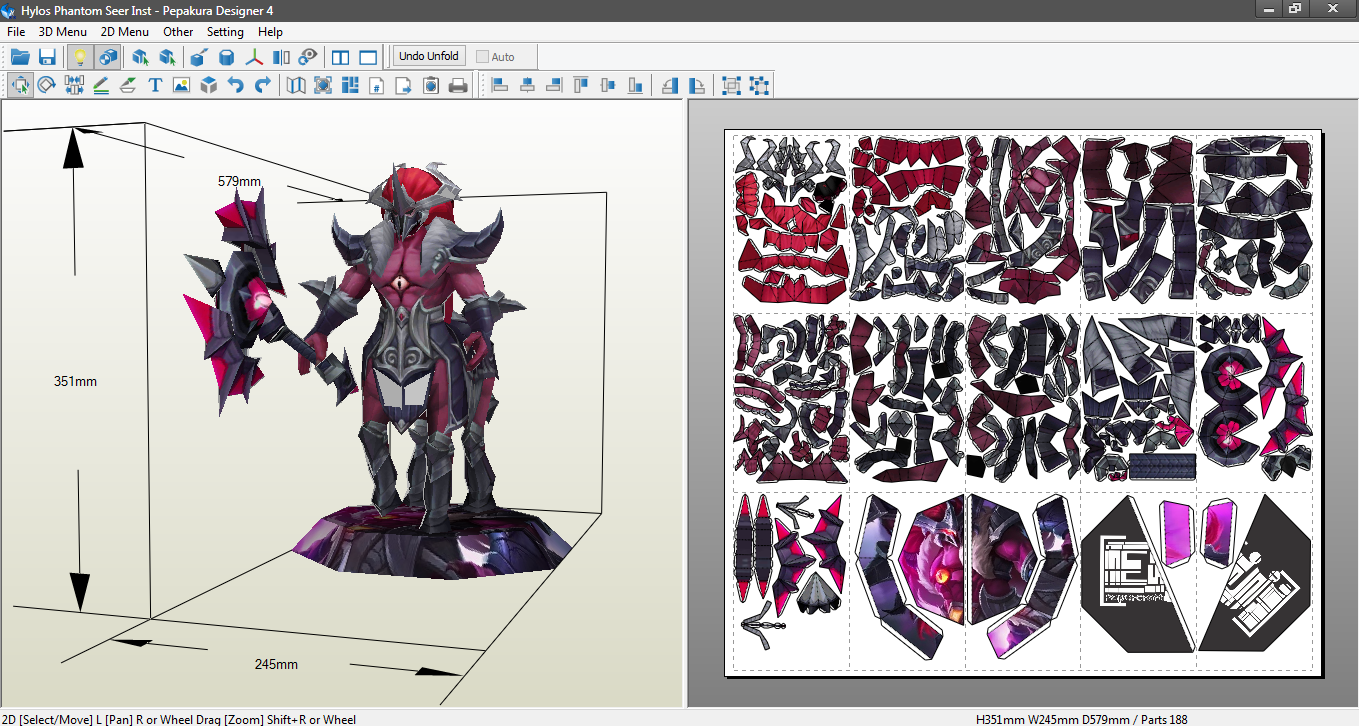The image size is (1359, 726).
Task: Click the align left edges icon
Action: pyautogui.click(x=500, y=85)
